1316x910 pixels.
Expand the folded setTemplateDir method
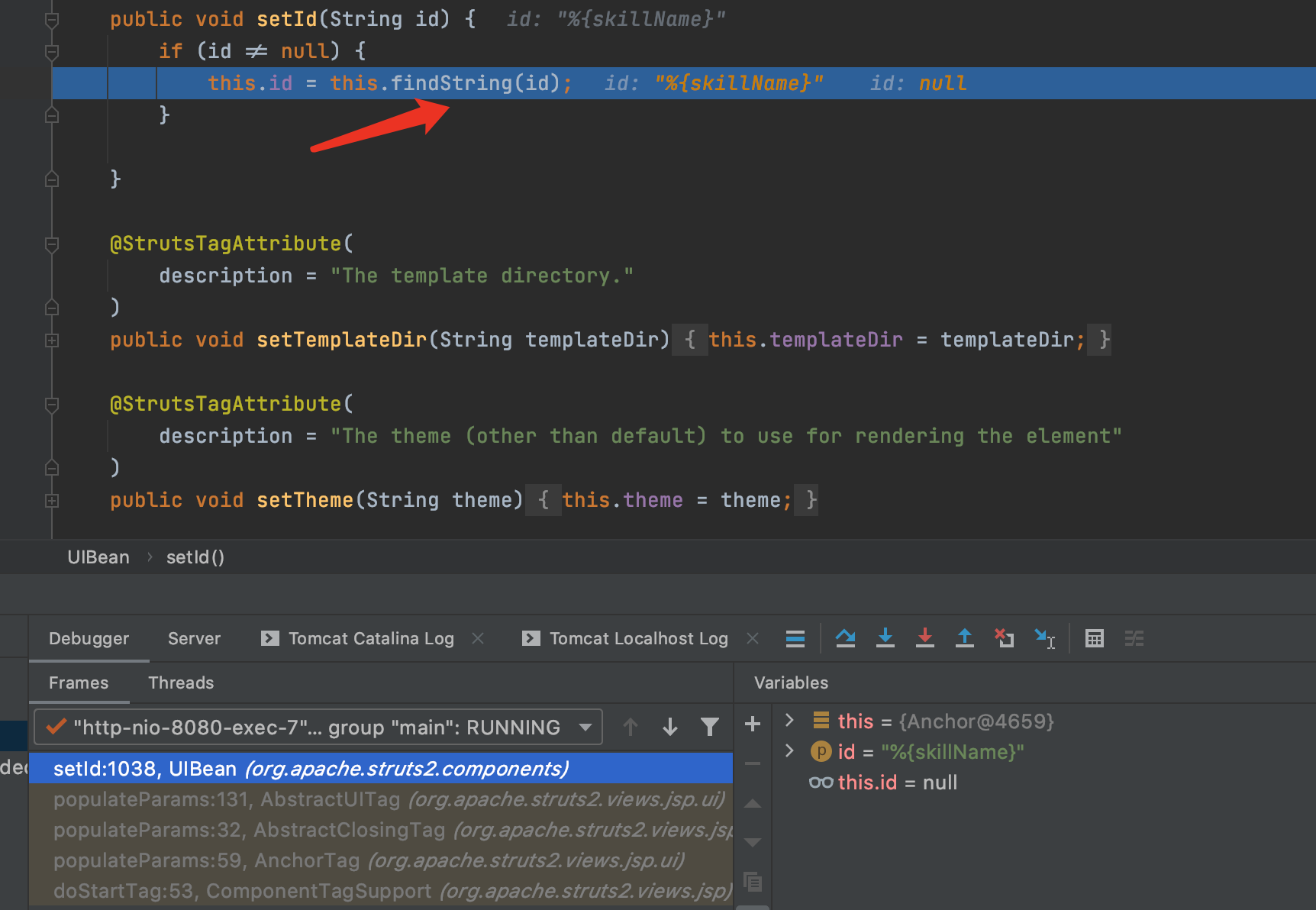pyautogui.click(x=52, y=340)
